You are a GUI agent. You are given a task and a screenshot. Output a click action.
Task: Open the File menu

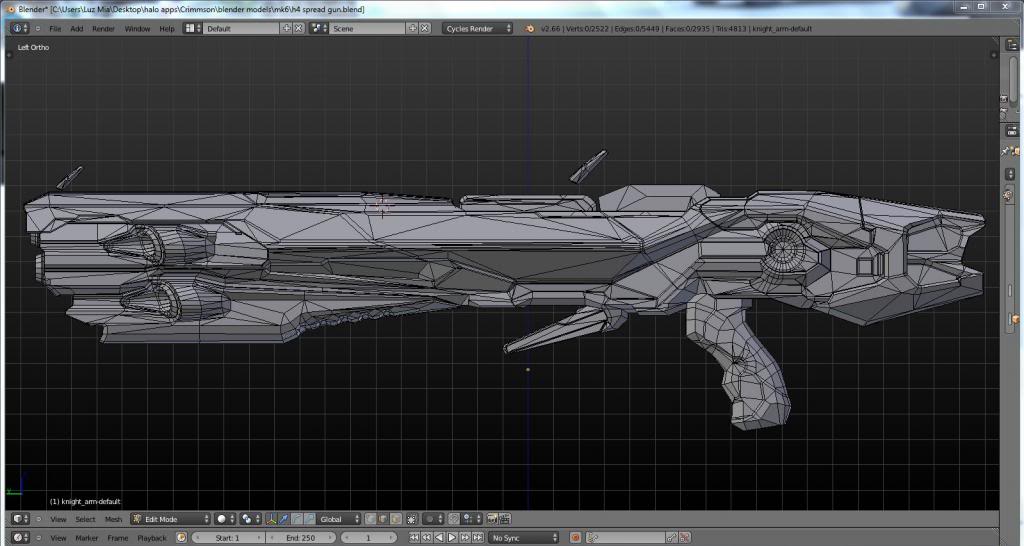coord(55,28)
